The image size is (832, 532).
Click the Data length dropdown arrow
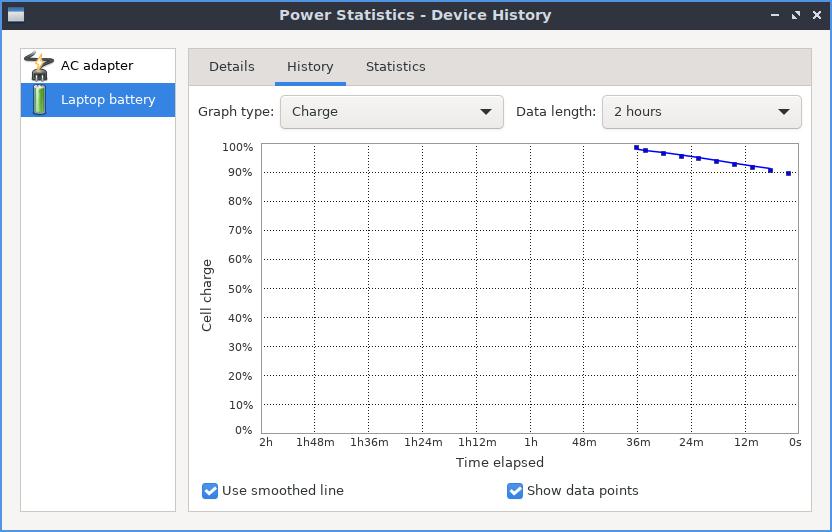[784, 112]
